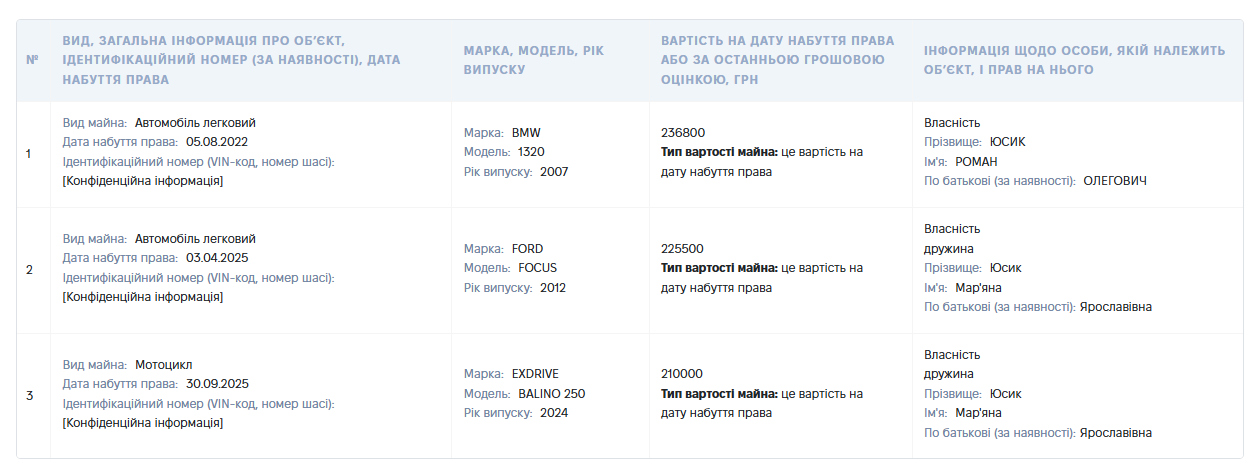
Task: Select the patronymic ОЛЕГОВИЧ
Action: [1115, 181]
